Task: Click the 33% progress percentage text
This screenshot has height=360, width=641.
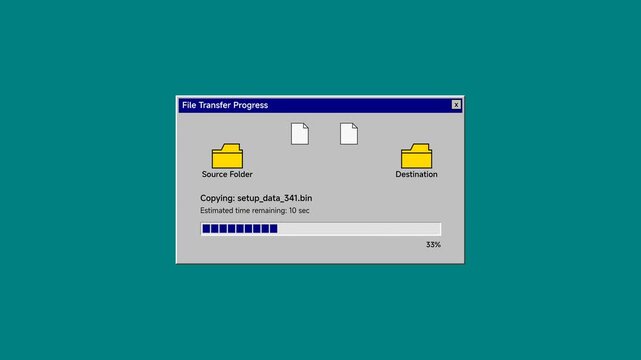Action: 433,245
